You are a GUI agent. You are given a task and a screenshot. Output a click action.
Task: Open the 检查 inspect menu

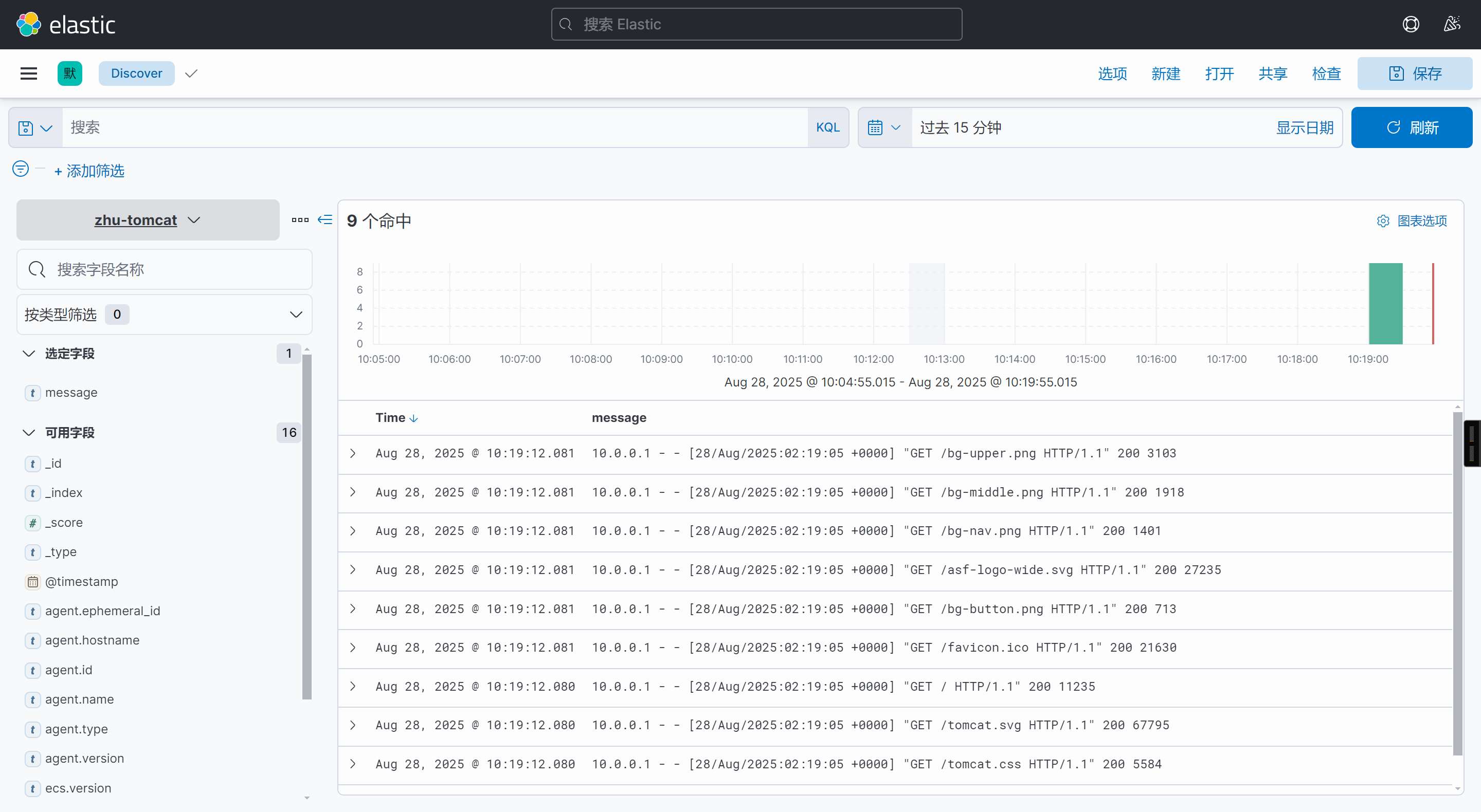tap(1326, 73)
